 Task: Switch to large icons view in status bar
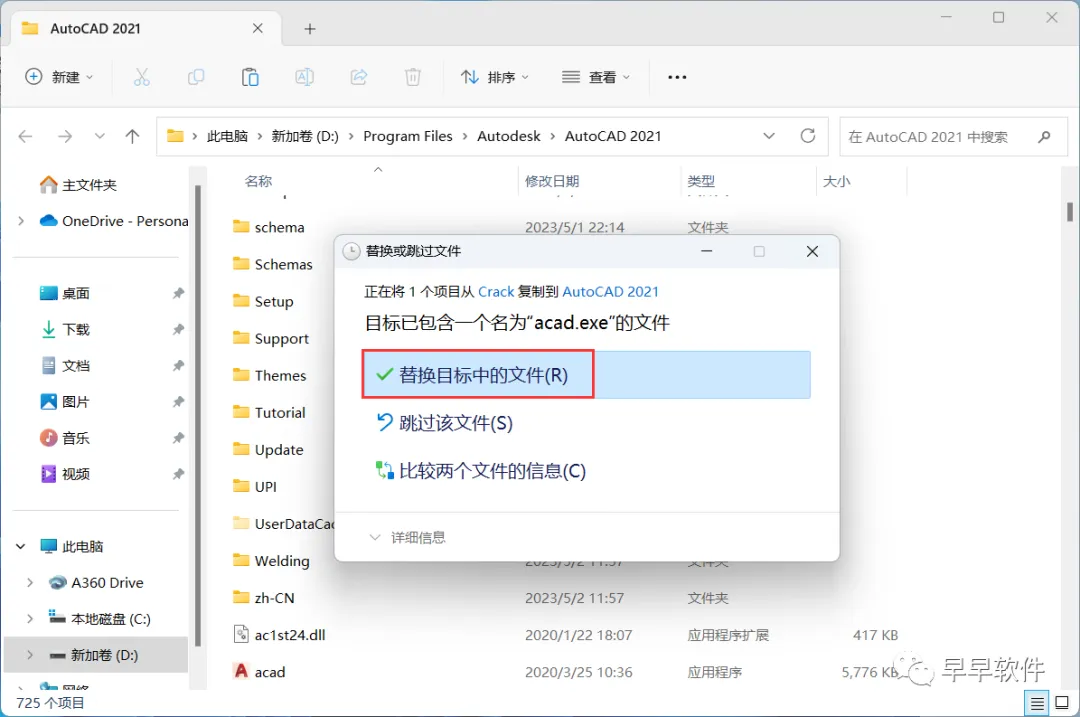tap(1062, 703)
